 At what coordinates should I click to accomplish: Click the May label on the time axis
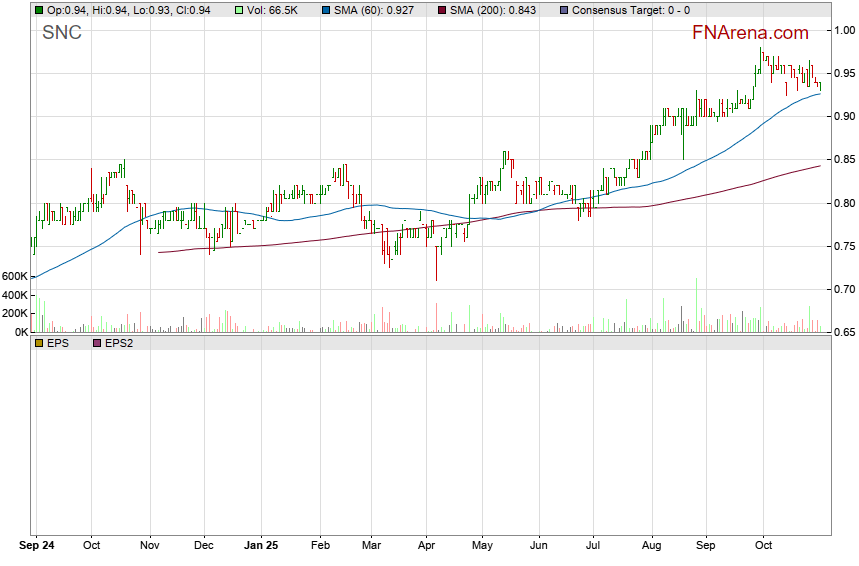[x=483, y=547]
